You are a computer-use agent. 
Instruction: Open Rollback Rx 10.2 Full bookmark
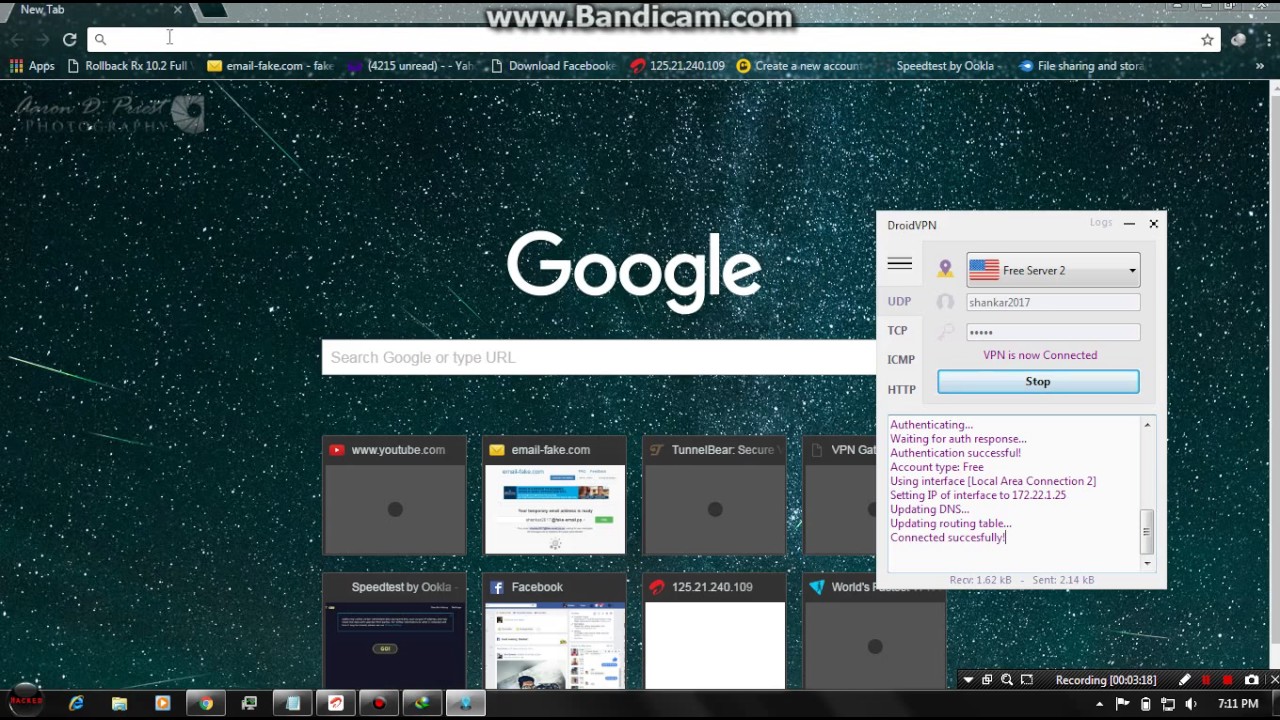tap(127, 66)
